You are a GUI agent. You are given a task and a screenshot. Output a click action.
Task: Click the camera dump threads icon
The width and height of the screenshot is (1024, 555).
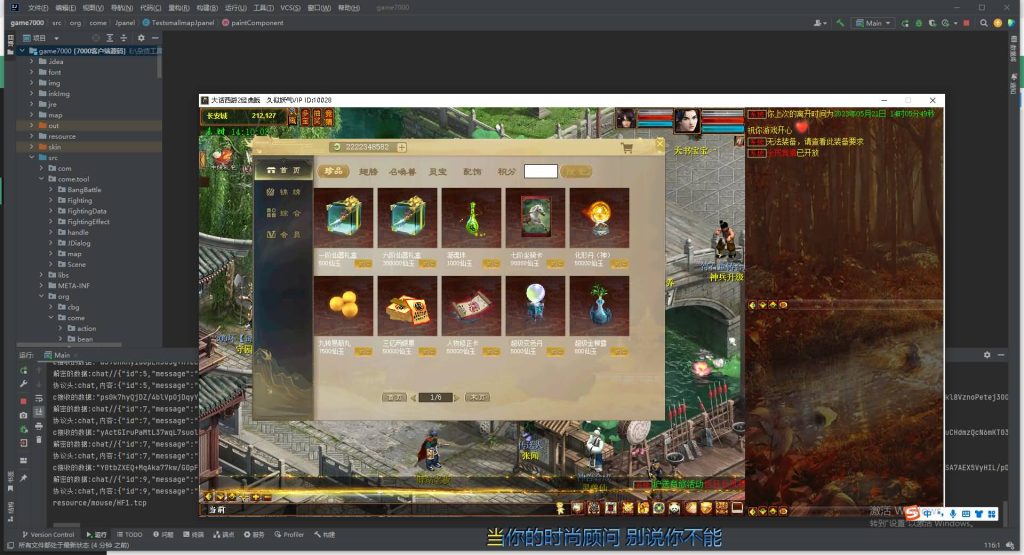pos(23,416)
